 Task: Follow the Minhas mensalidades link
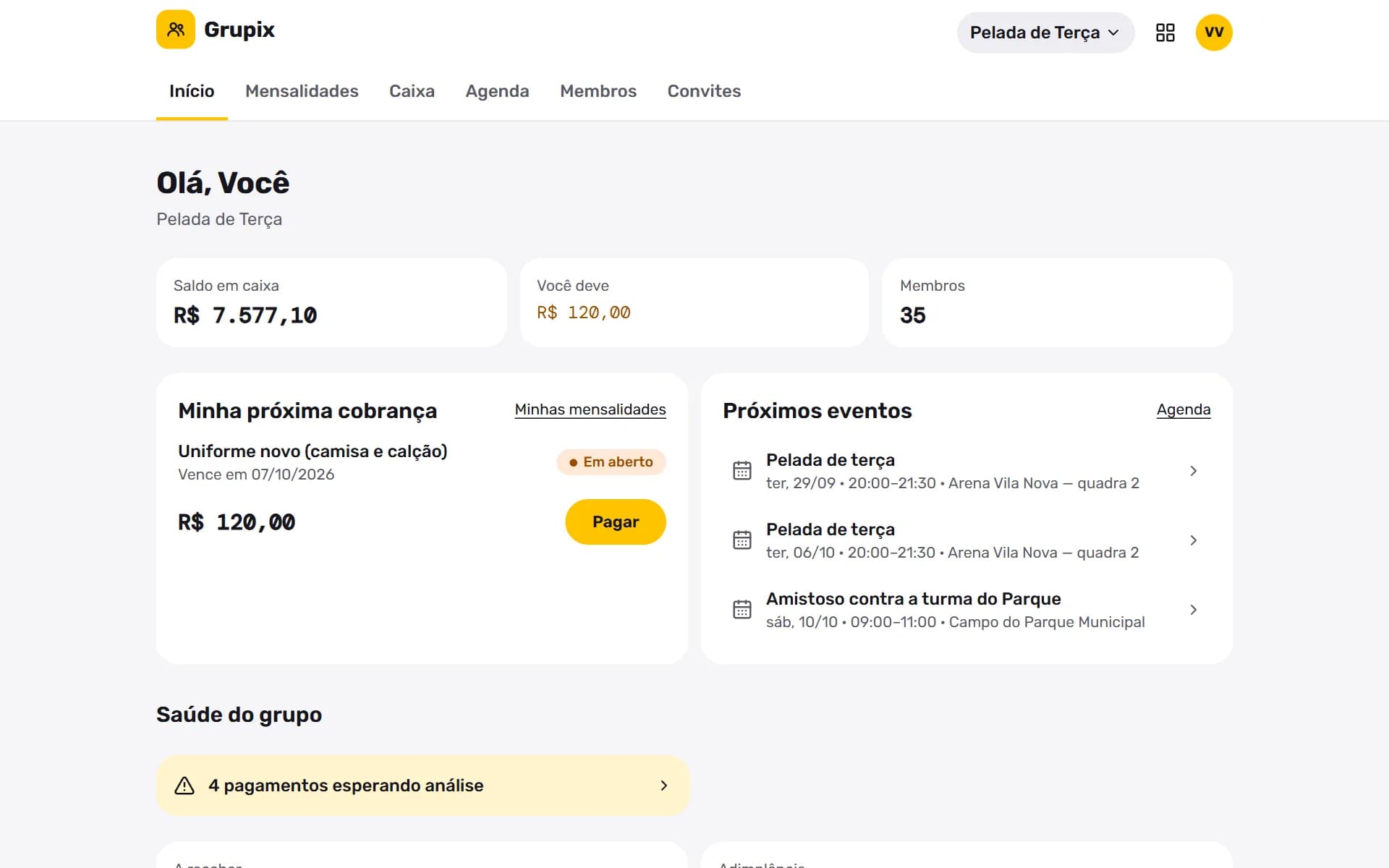pos(590,409)
